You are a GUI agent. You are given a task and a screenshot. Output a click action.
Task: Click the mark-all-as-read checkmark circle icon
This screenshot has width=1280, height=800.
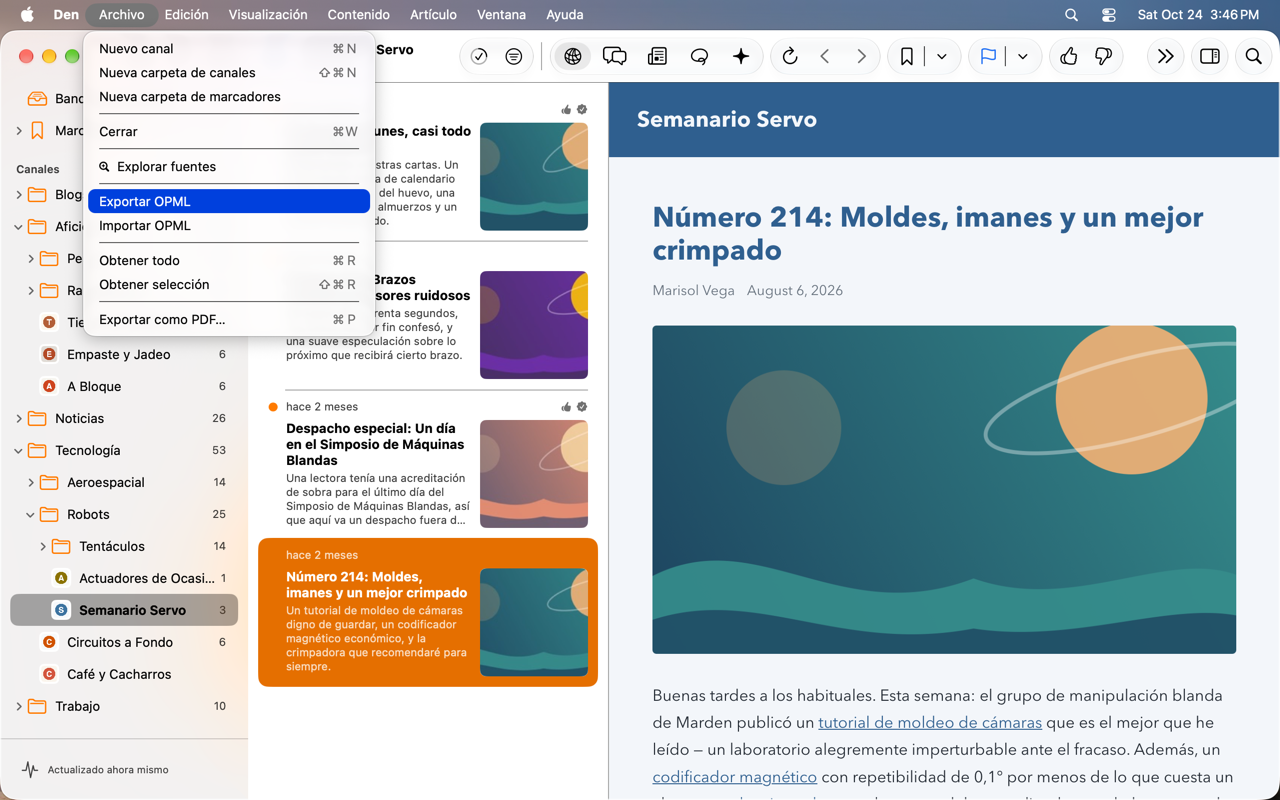click(479, 57)
